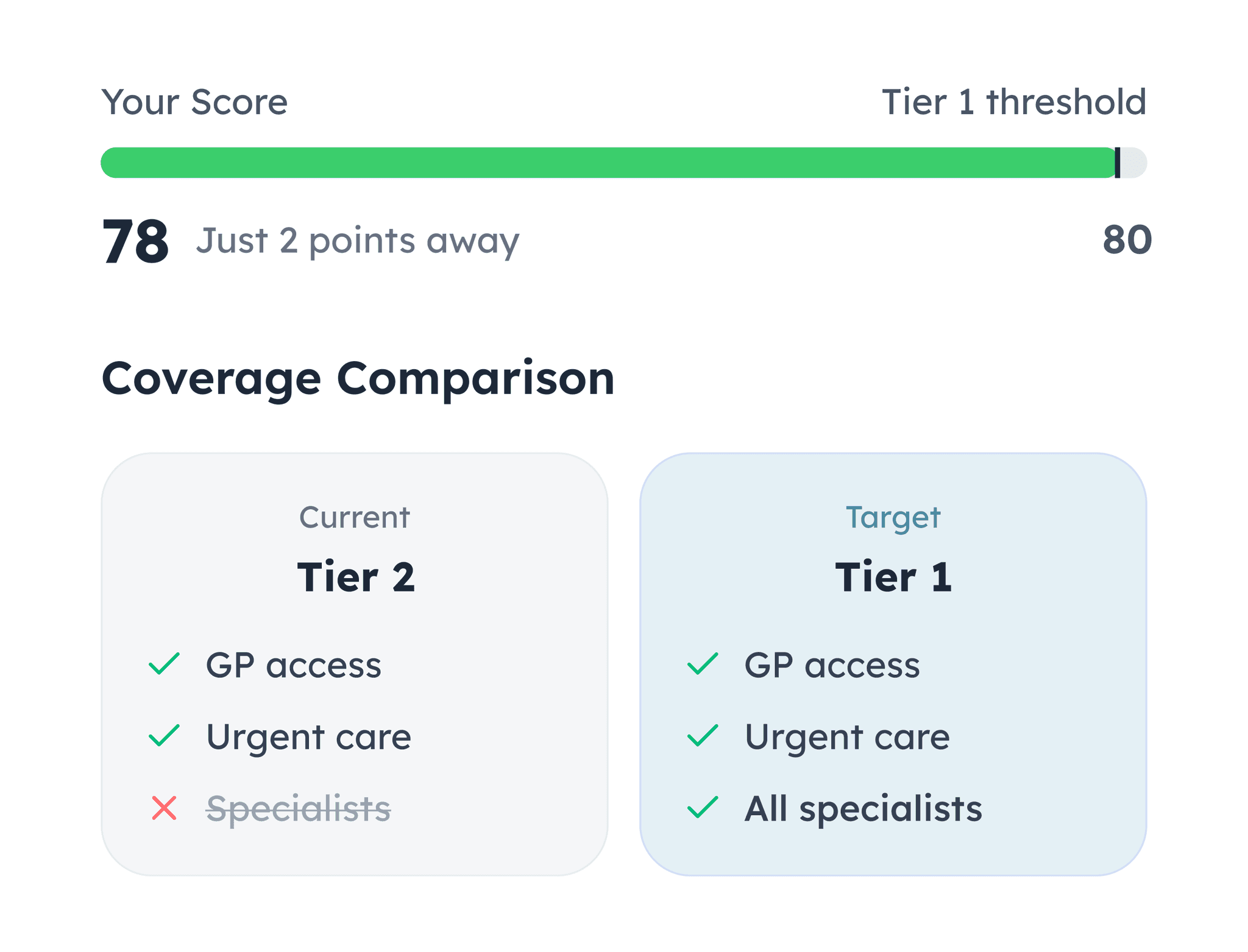Click the All specialists feature text
This screenshot has height=952, width=1248.
[x=863, y=809]
